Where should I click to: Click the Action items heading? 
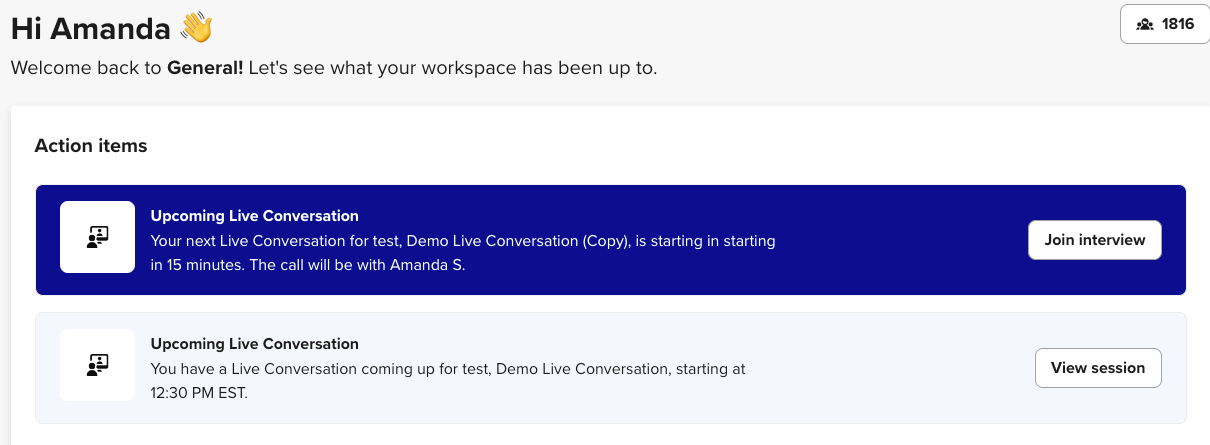click(x=91, y=146)
